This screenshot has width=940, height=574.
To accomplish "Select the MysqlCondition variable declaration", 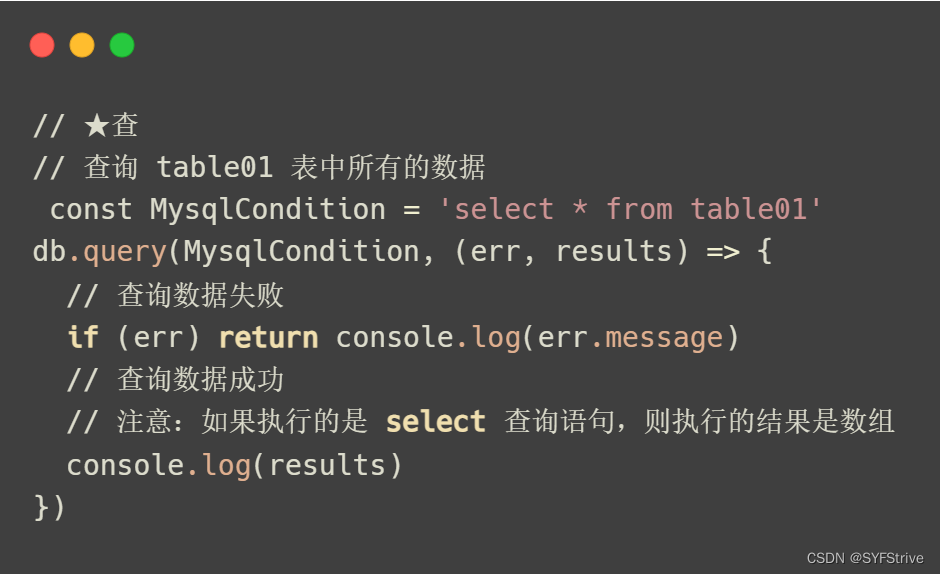I will 267,210.
